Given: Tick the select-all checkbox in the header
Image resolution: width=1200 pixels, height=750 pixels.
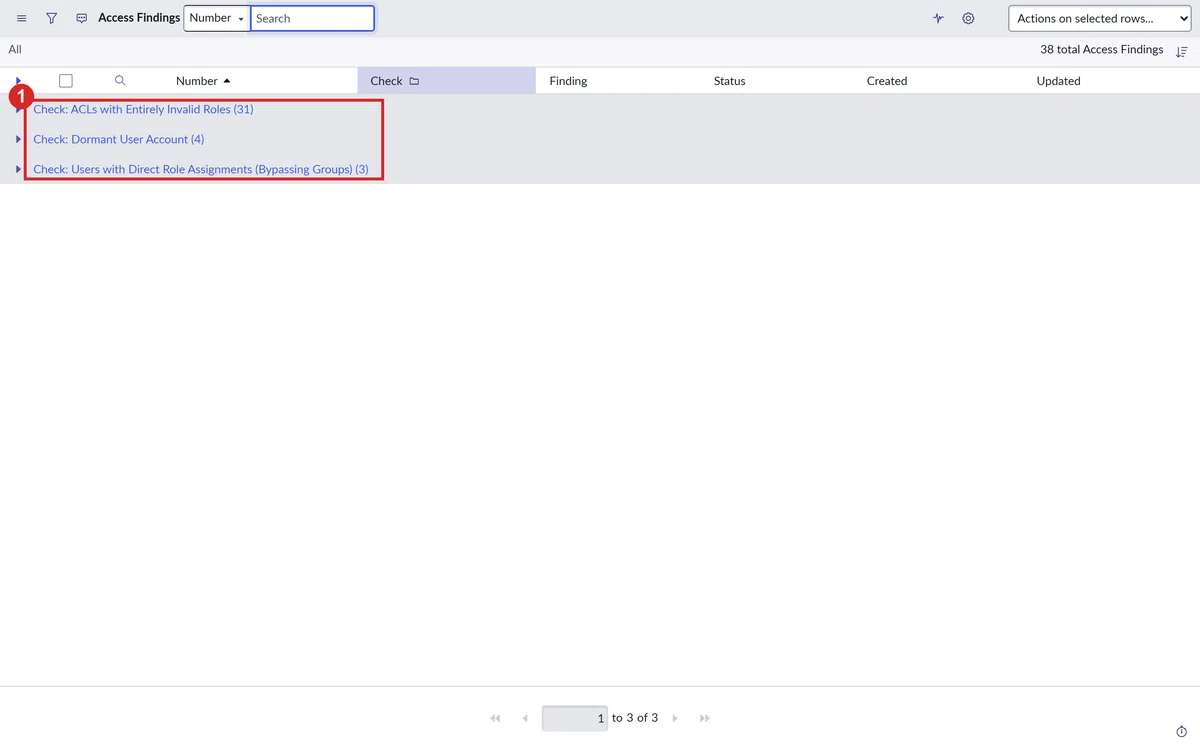Looking at the screenshot, I should click(66, 81).
